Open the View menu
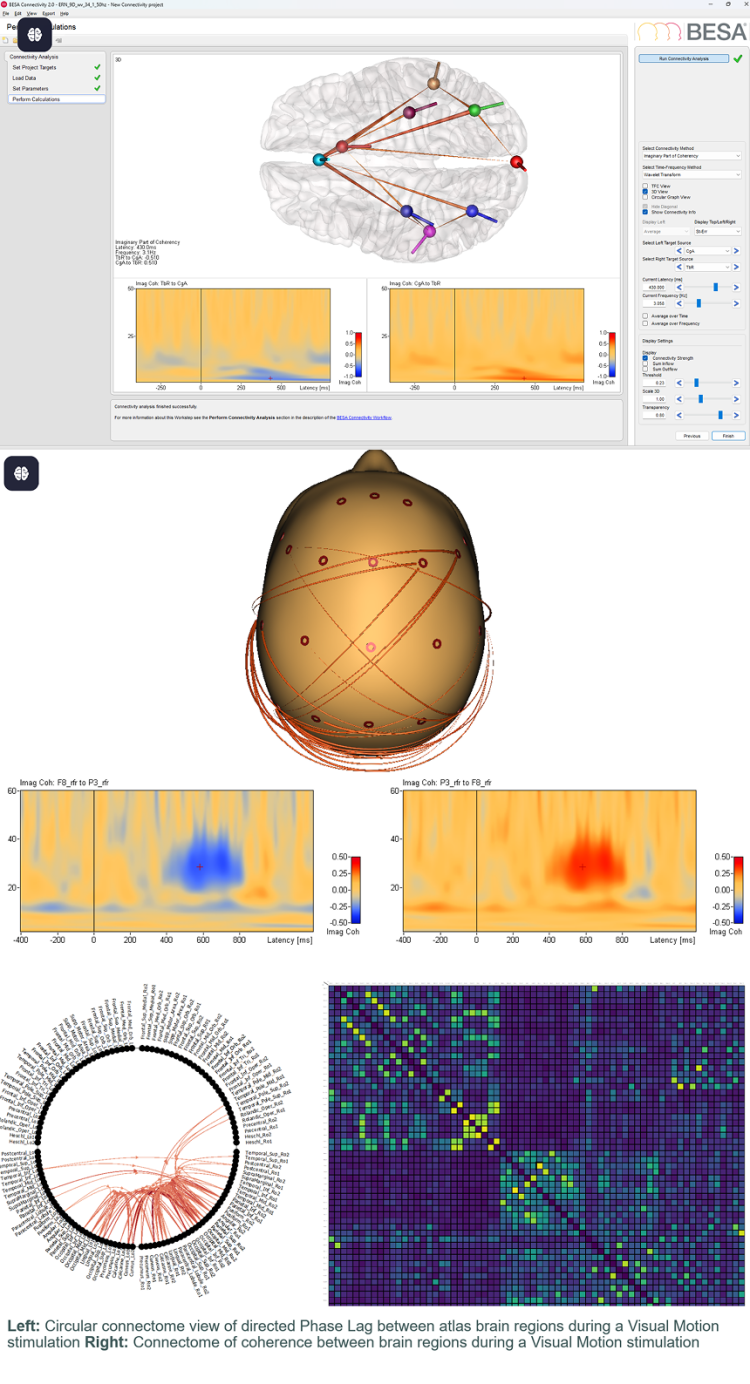The image size is (750, 1384). pyautogui.click(x=32, y=14)
